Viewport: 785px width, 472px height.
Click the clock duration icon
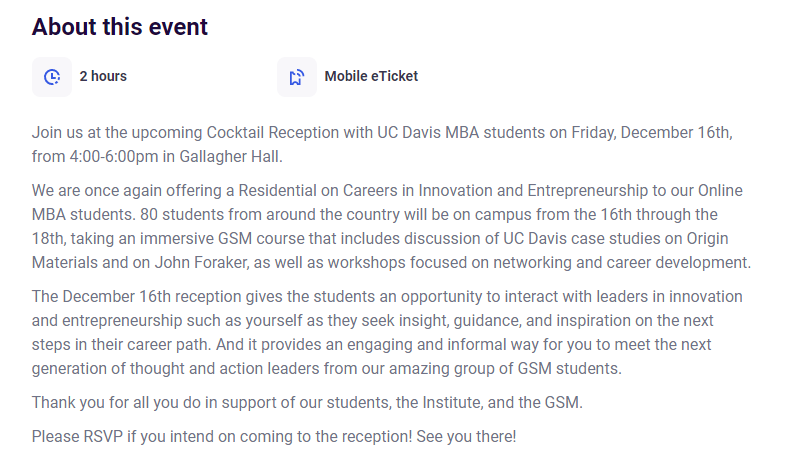(52, 77)
